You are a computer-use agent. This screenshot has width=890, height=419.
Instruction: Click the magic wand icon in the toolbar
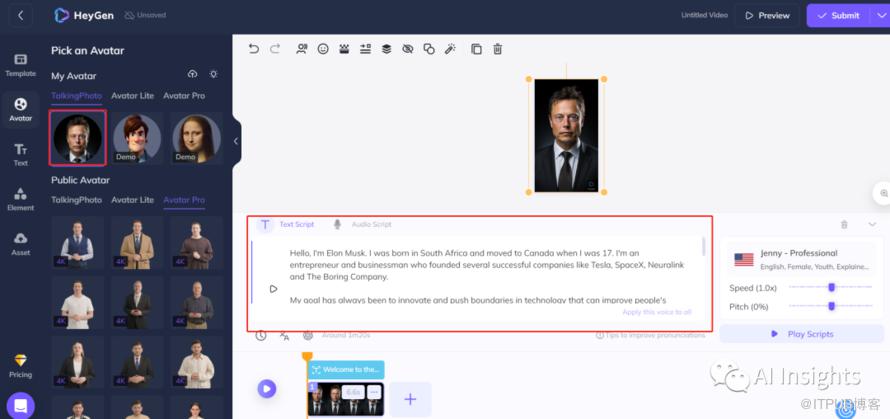click(450, 49)
